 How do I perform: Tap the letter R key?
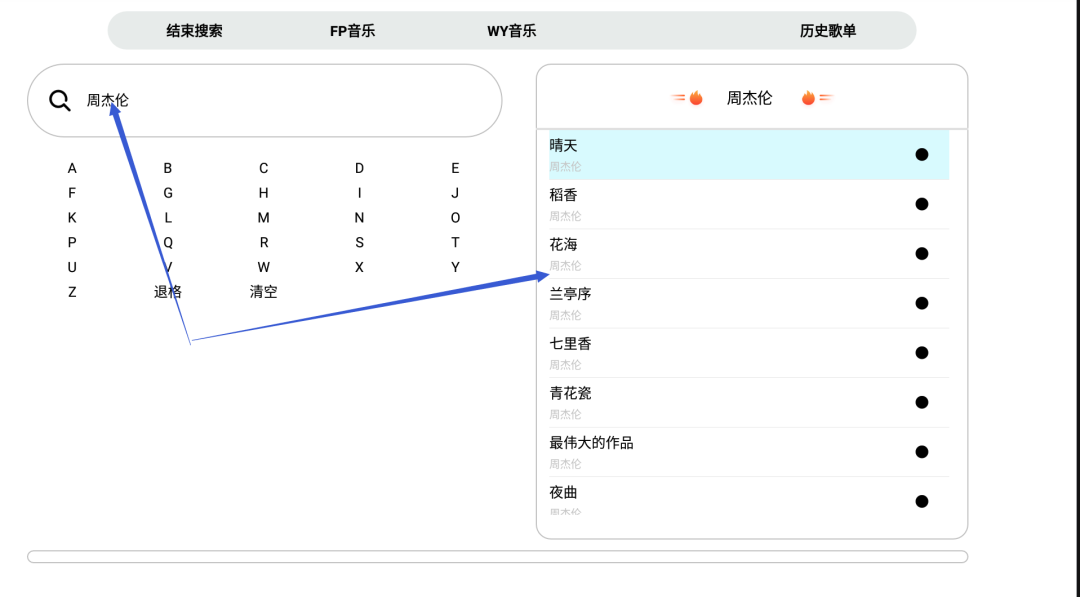pyautogui.click(x=263, y=242)
